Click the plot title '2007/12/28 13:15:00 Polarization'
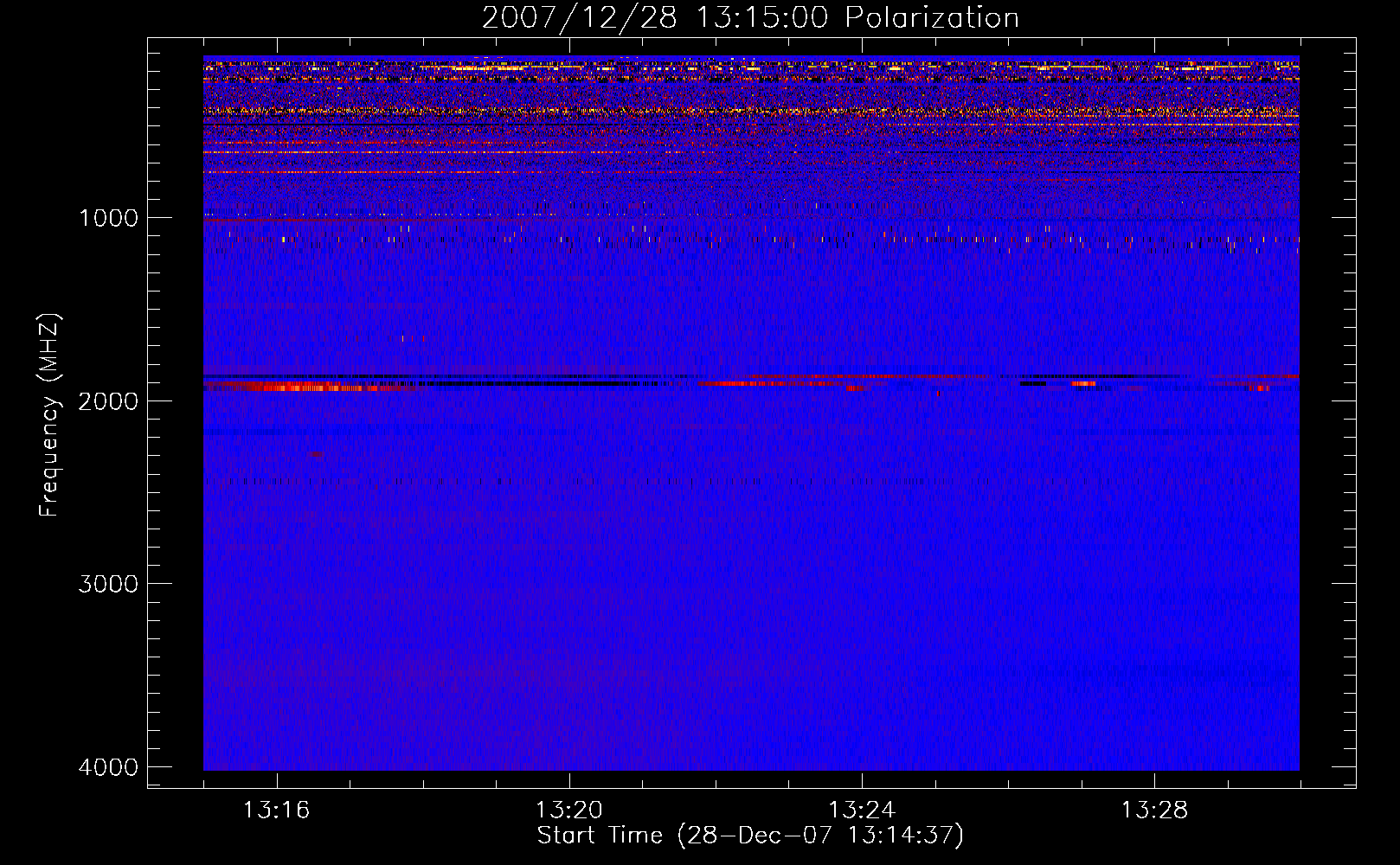The height and width of the screenshot is (865, 1400). coord(750,17)
